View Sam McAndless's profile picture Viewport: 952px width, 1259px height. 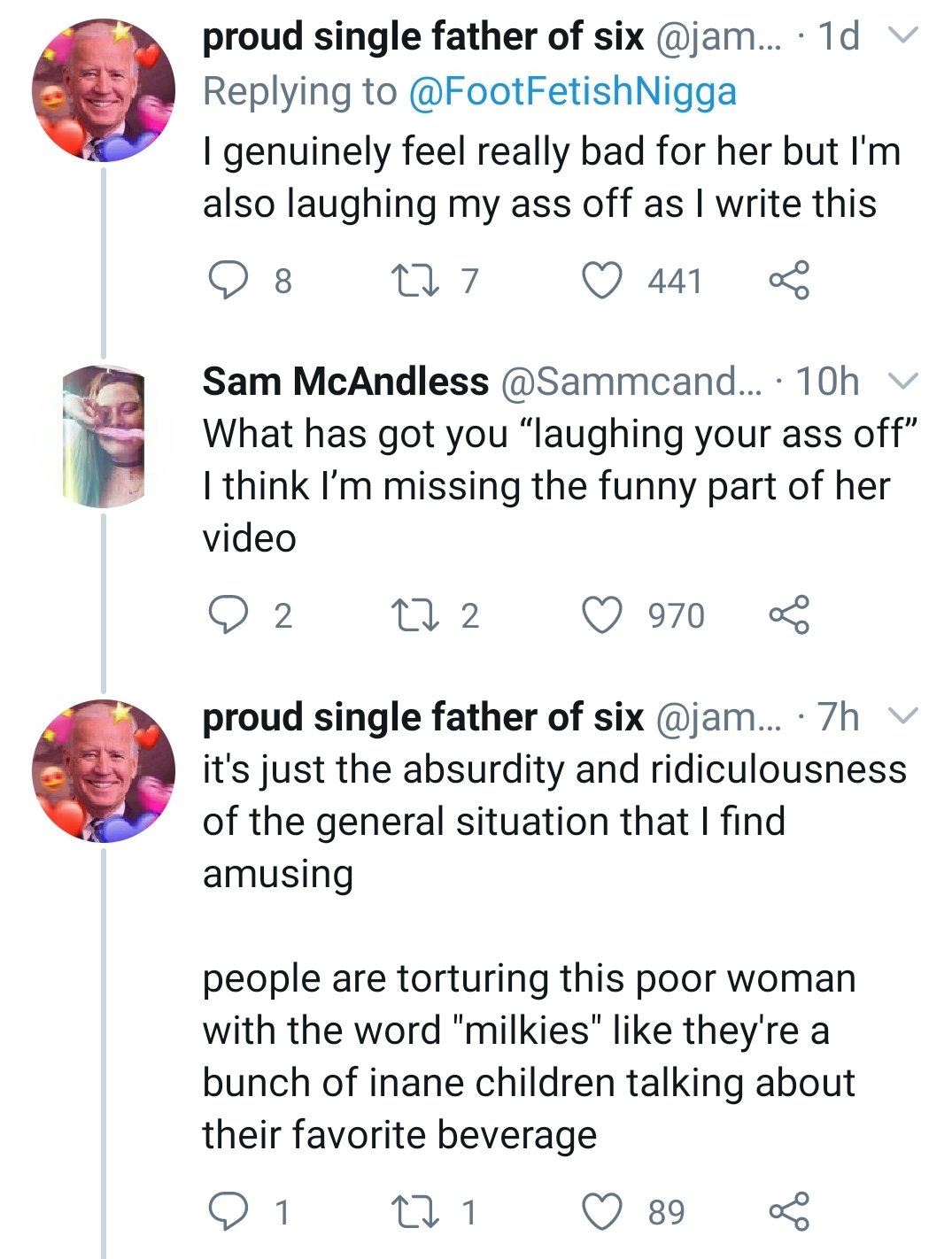pos(104,436)
